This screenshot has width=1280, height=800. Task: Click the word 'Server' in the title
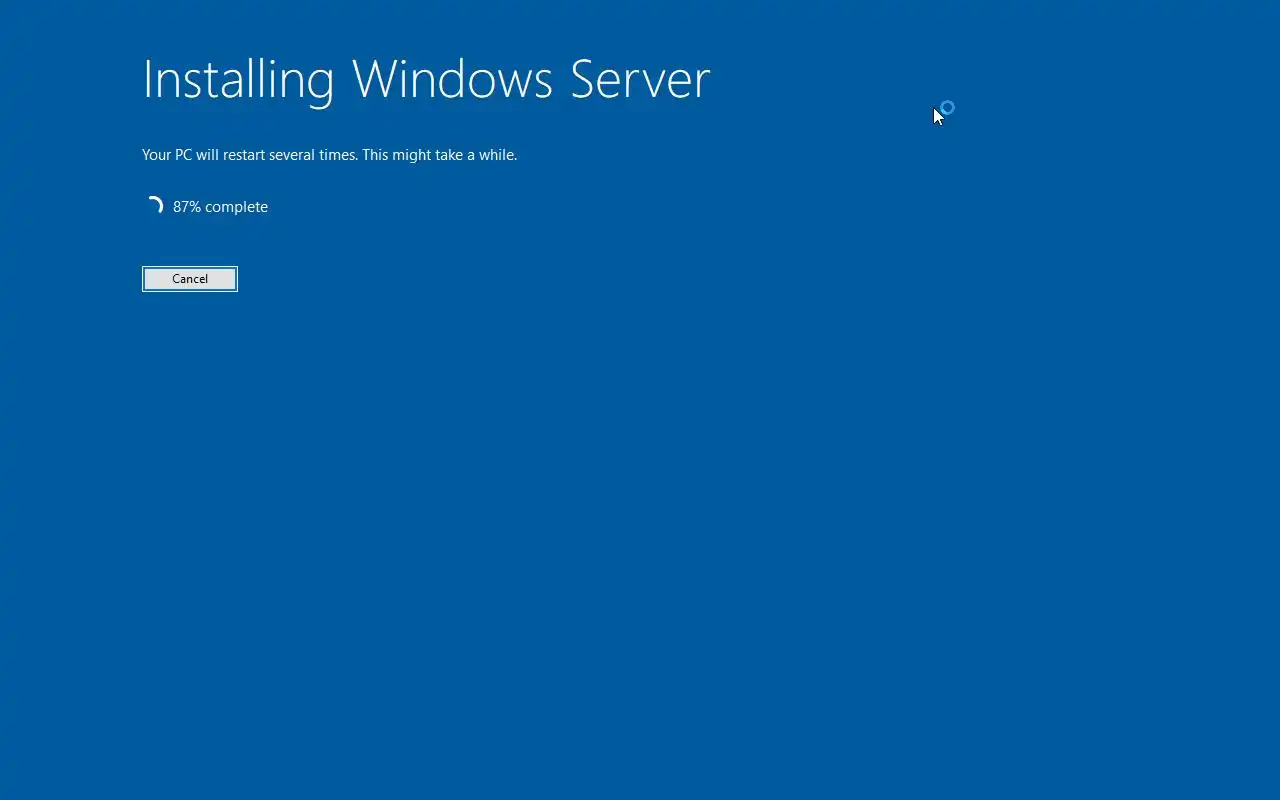[640, 79]
